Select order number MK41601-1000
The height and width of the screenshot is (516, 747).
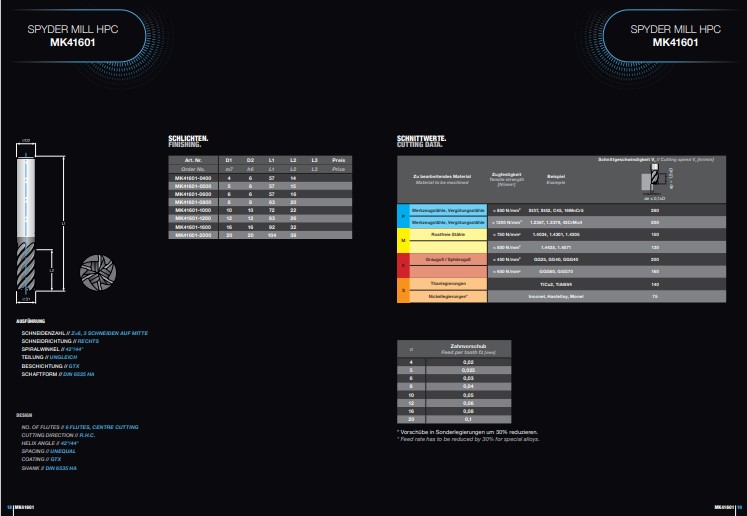pos(193,210)
